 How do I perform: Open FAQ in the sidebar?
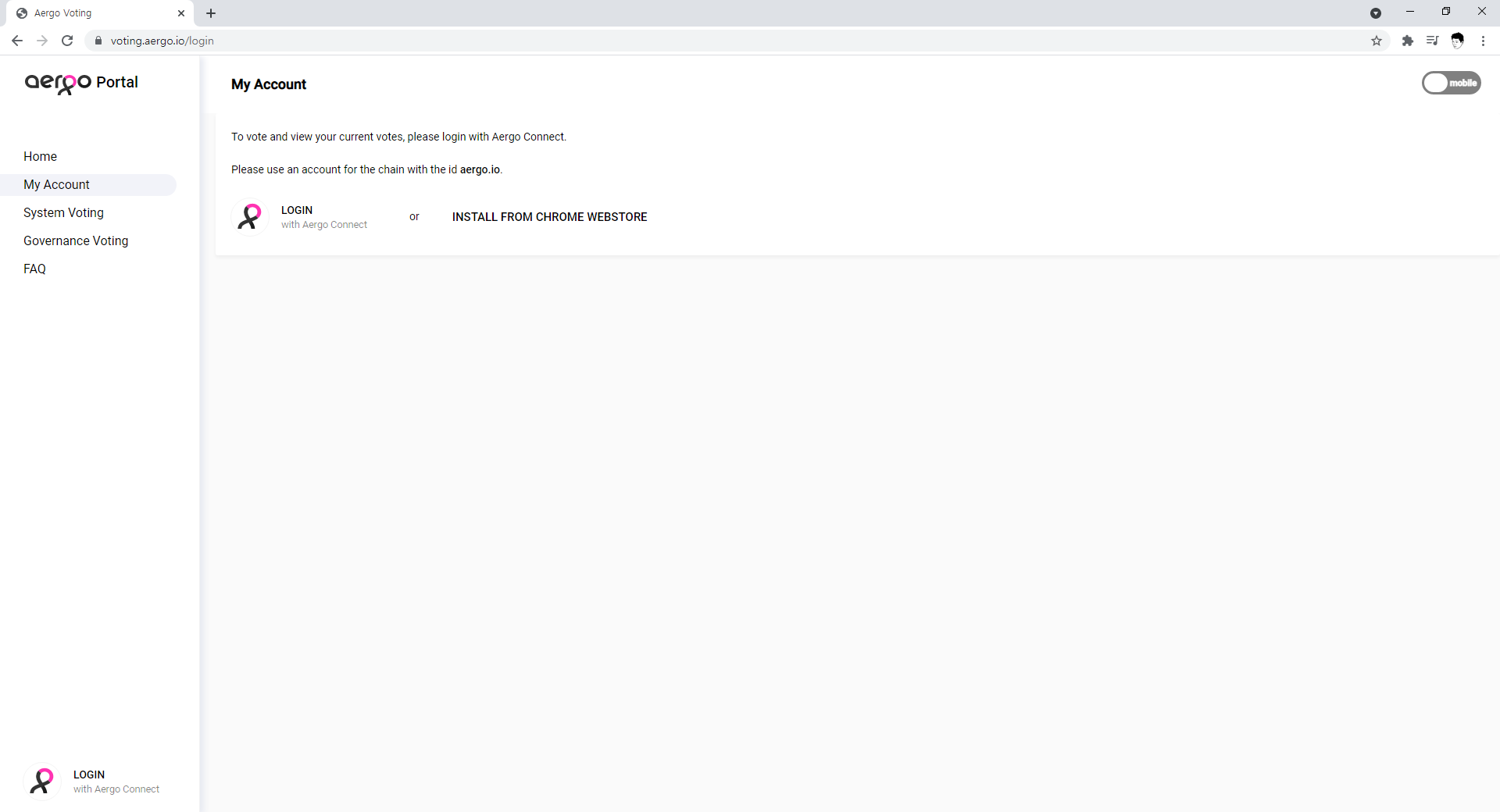point(34,269)
